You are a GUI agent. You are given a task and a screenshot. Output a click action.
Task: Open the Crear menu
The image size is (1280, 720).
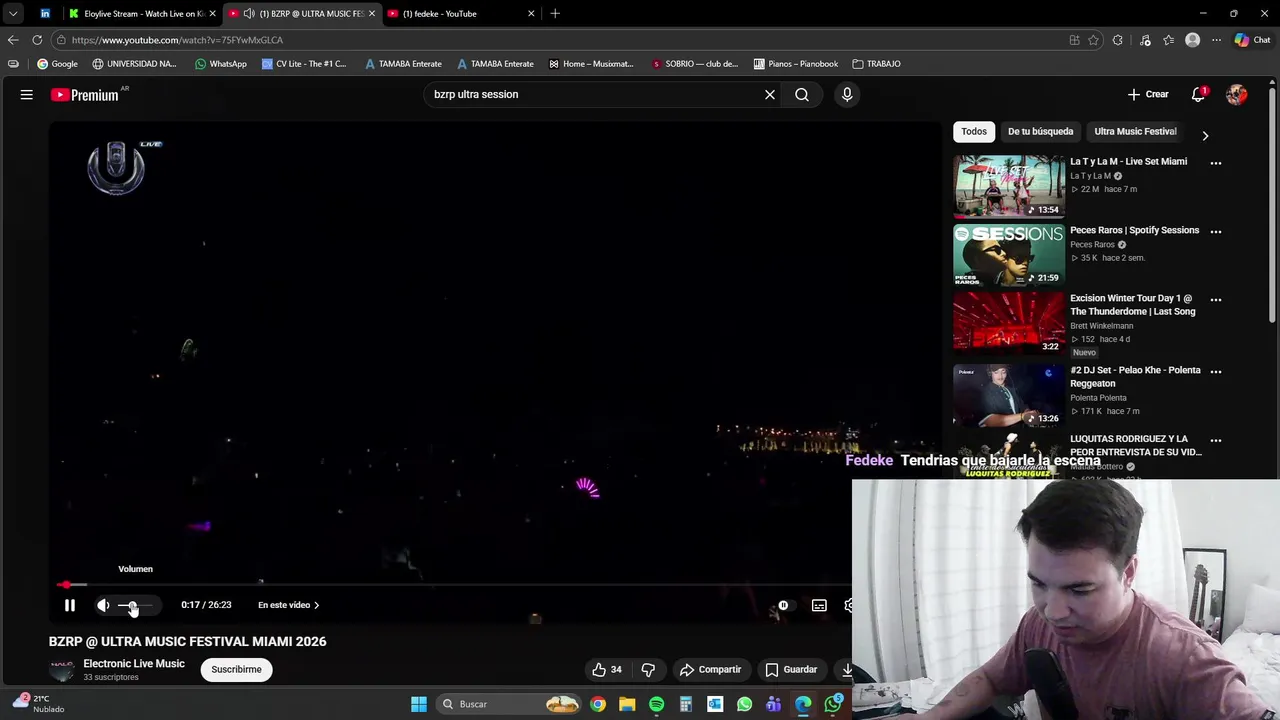pos(1148,94)
